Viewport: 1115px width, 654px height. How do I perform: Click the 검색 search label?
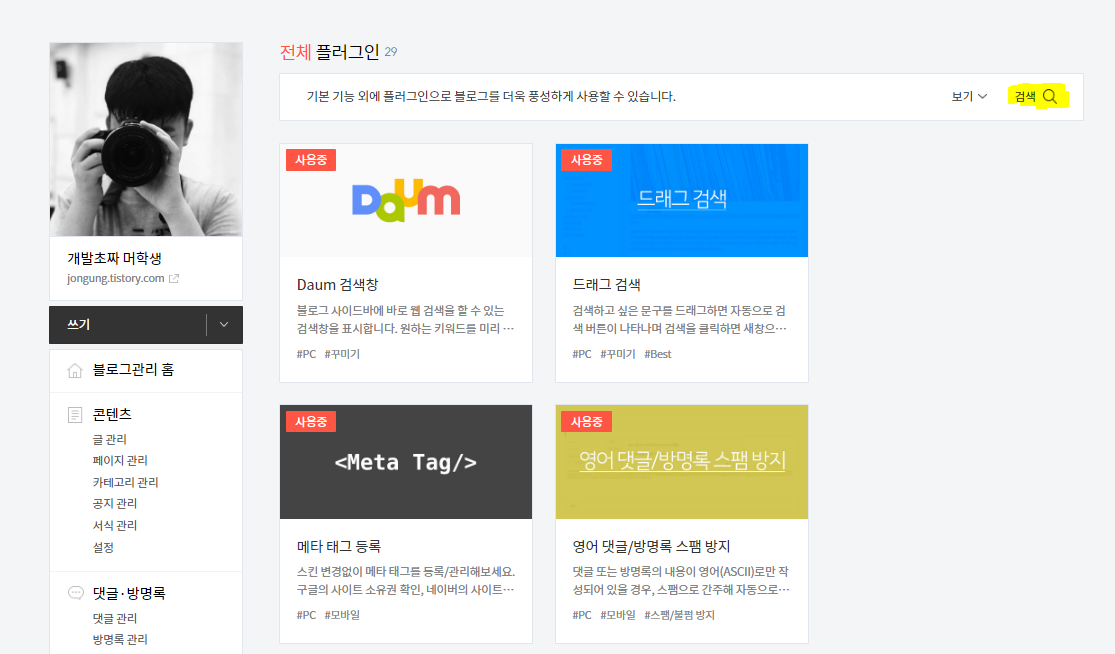click(1025, 97)
